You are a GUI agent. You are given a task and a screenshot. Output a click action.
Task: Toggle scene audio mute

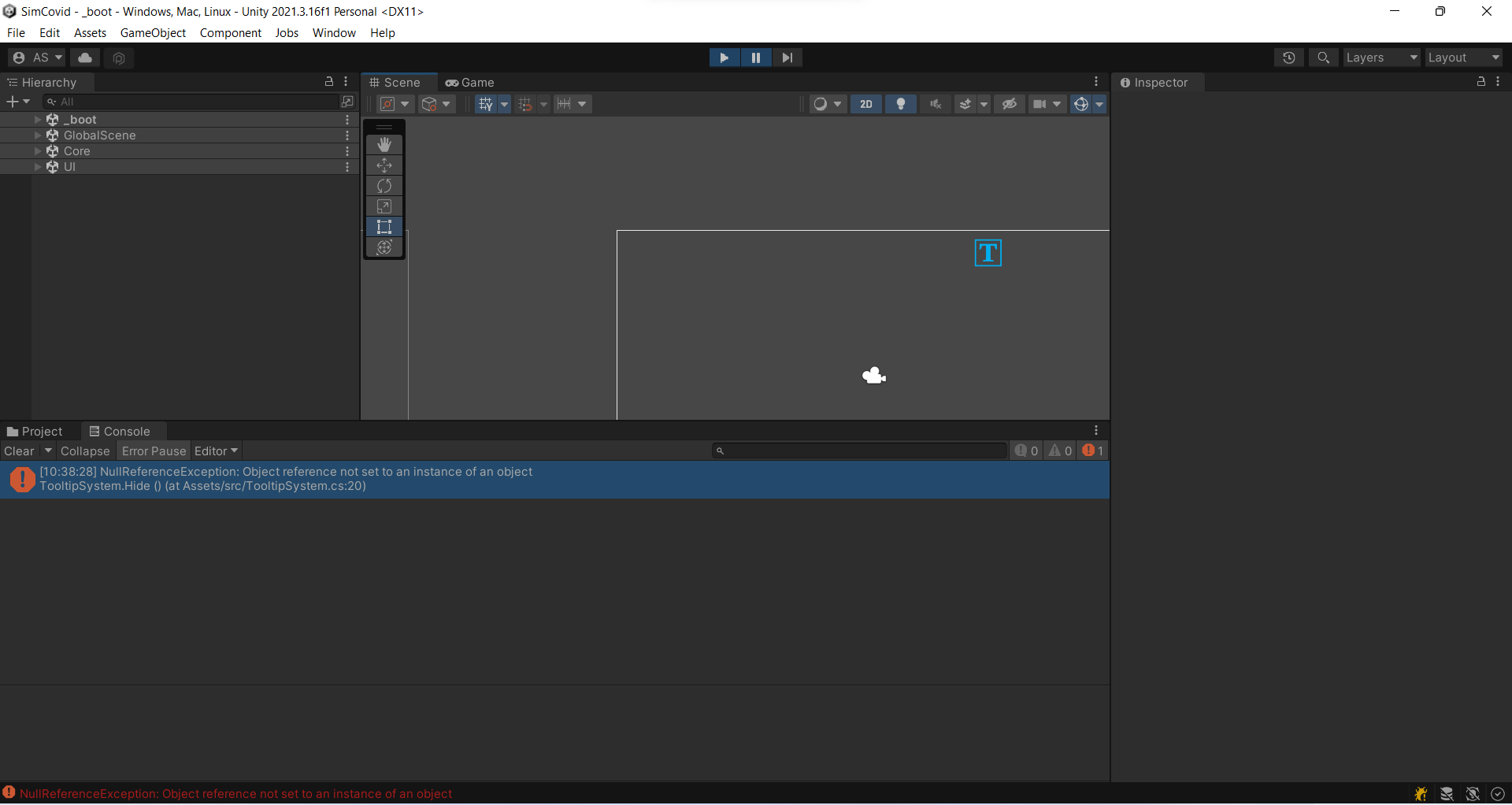934,103
